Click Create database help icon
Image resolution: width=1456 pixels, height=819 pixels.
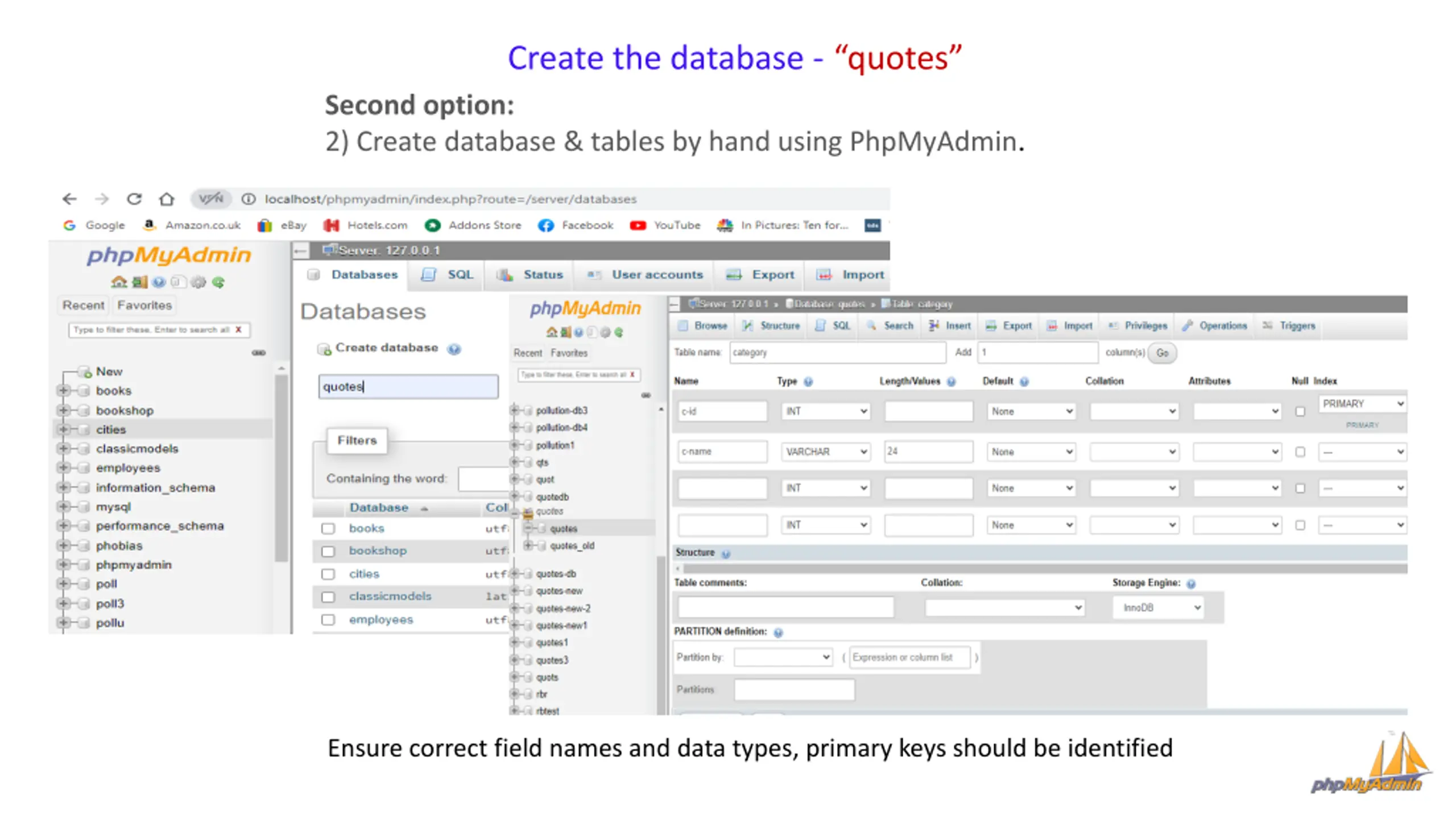point(453,349)
